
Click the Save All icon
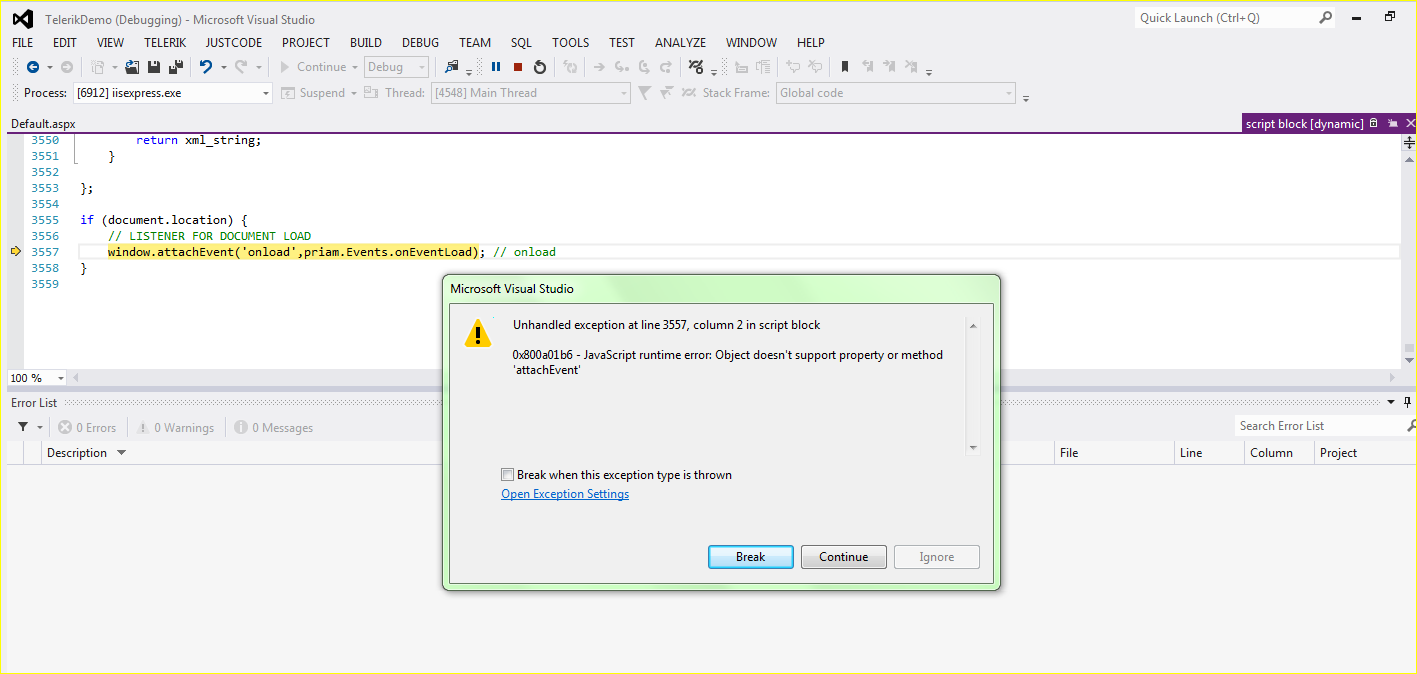point(176,67)
